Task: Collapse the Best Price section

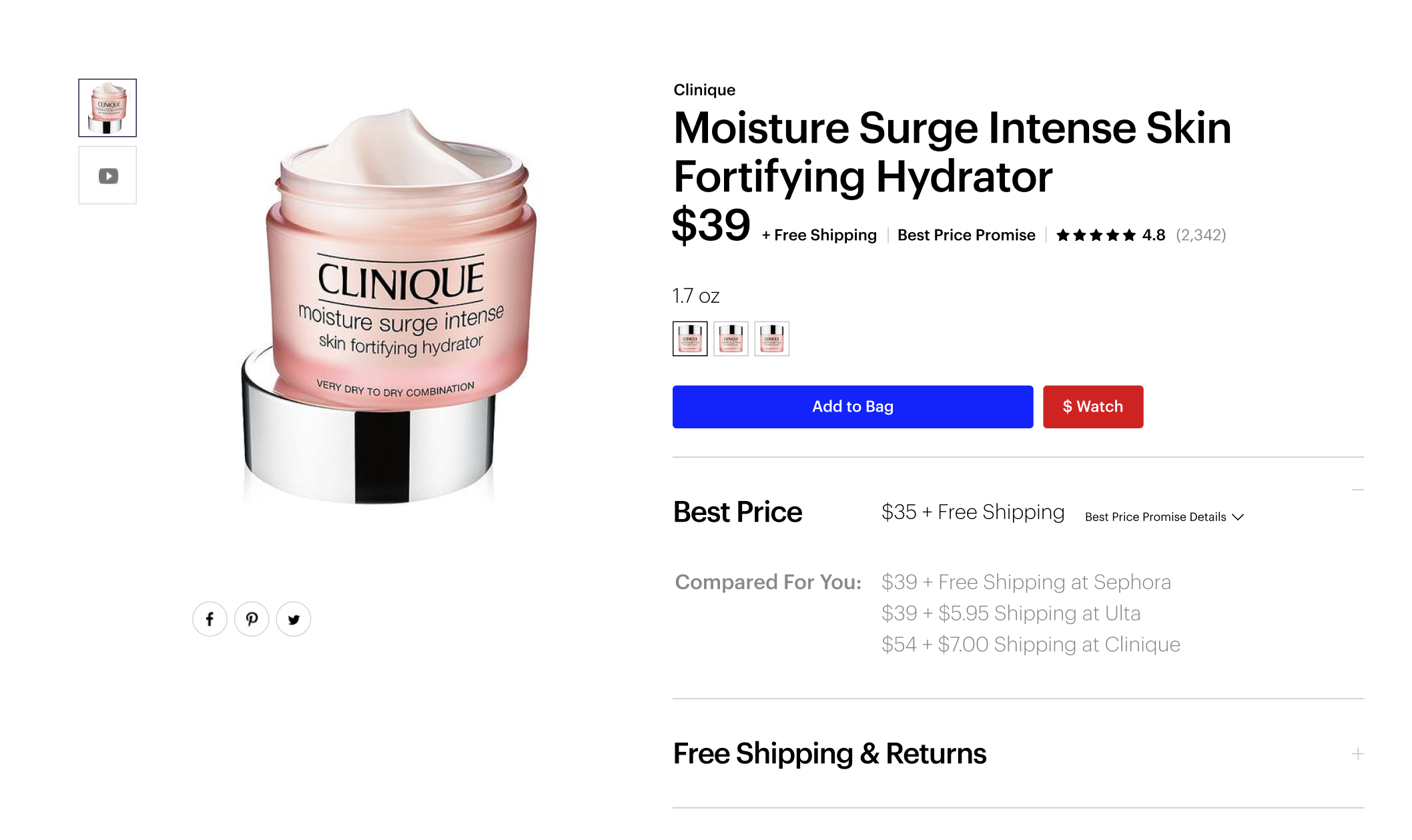Action: tap(1357, 490)
